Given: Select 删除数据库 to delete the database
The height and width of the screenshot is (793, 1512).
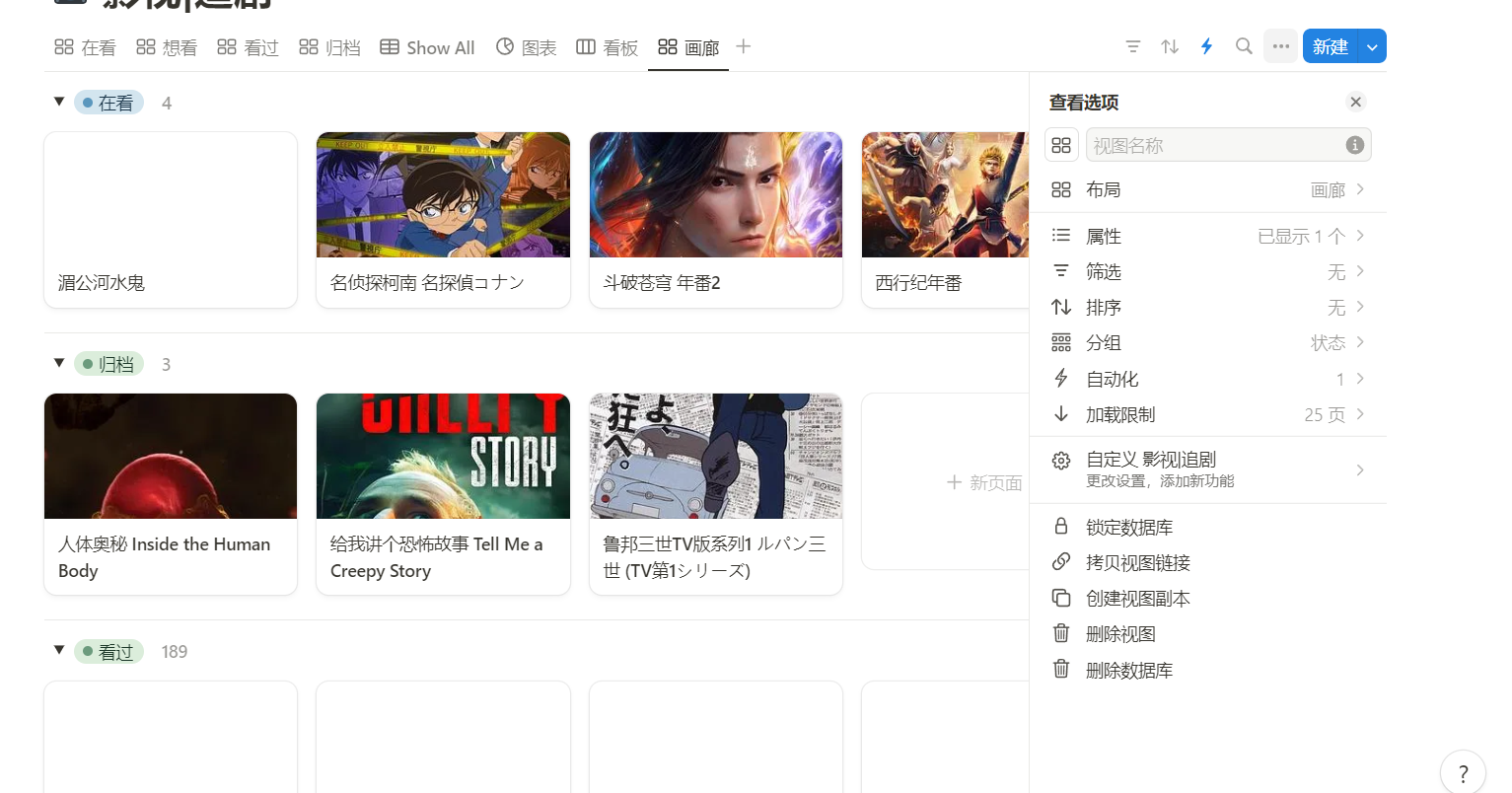Looking at the screenshot, I should pos(1208,670).
